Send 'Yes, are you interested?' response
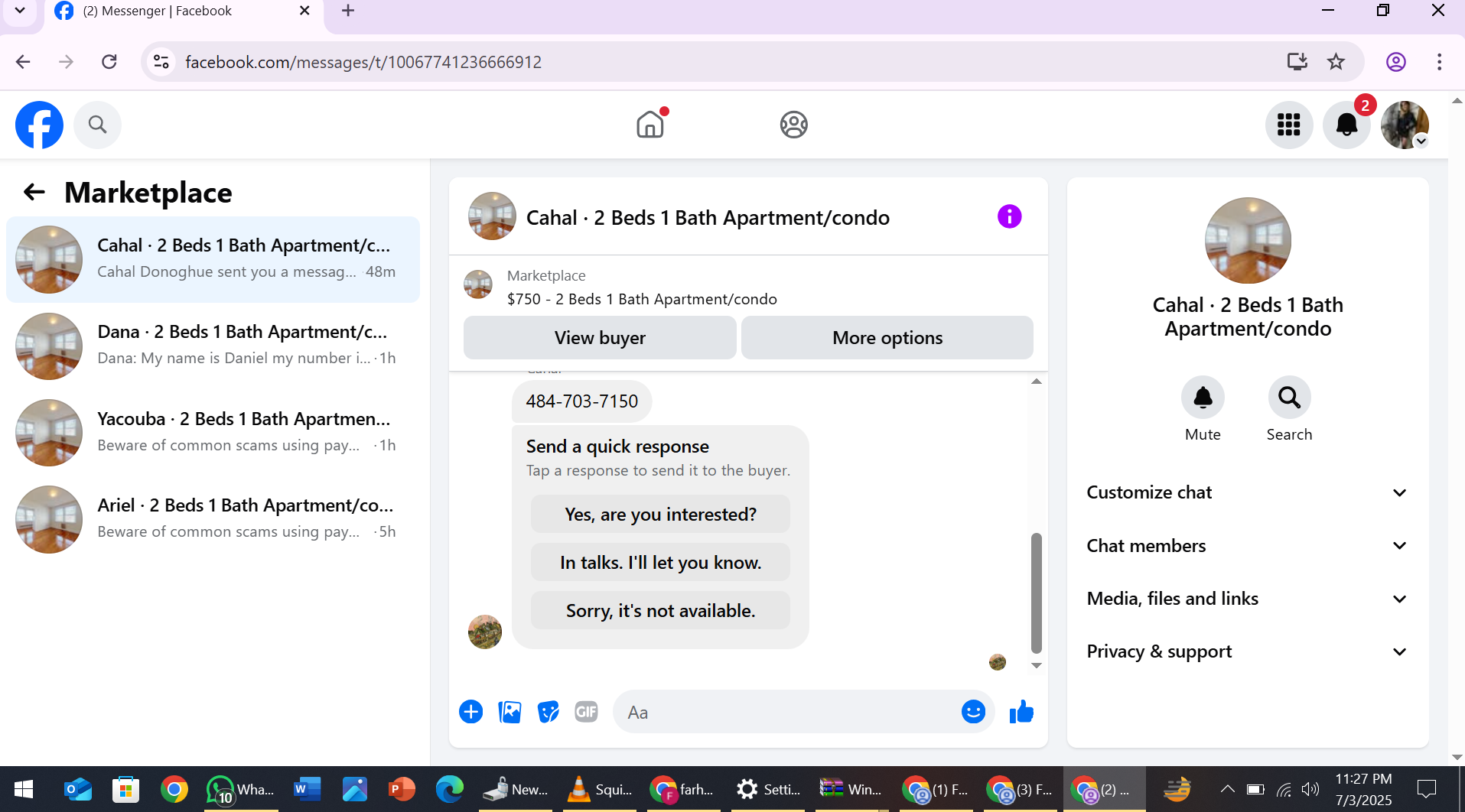The width and height of the screenshot is (1465, 812). point(660,515)
